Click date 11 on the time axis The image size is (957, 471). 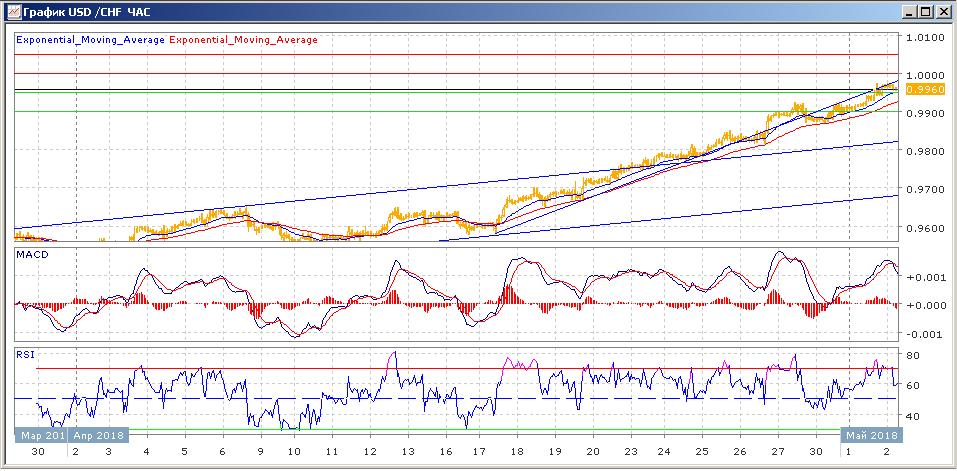(x=332, y=452)
